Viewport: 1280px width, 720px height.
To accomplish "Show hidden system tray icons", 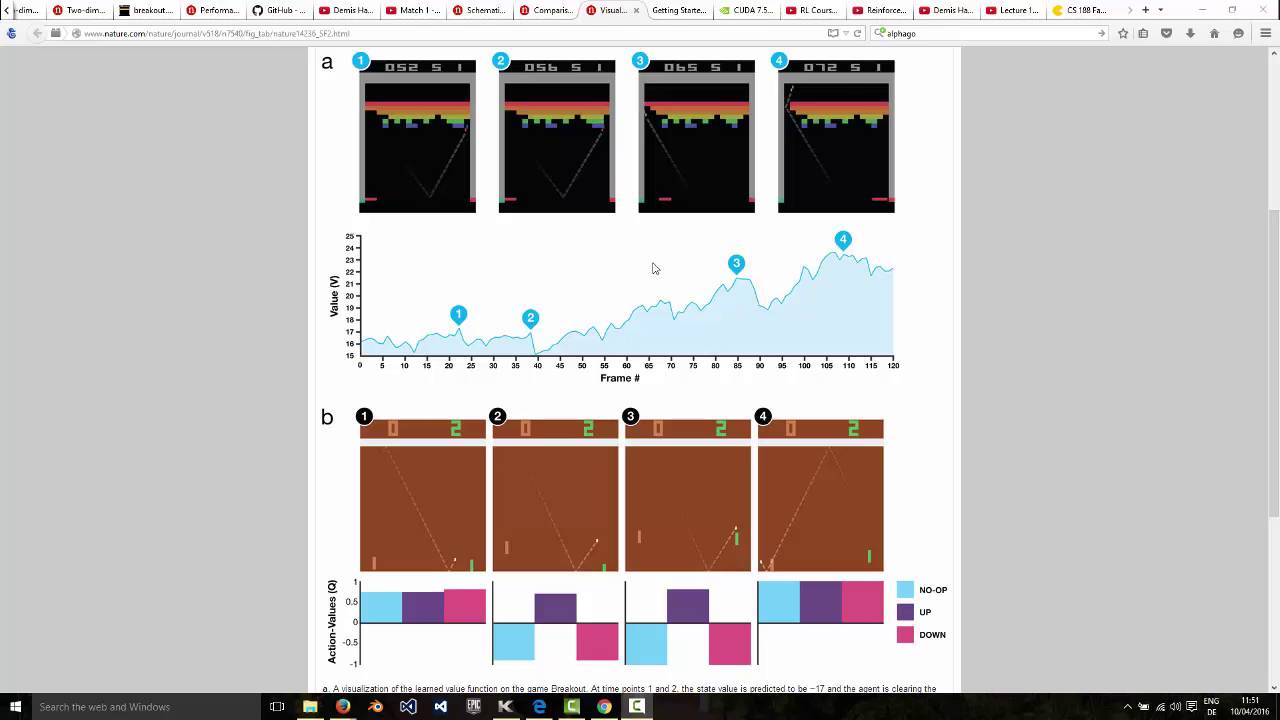I will [1128, 706].
